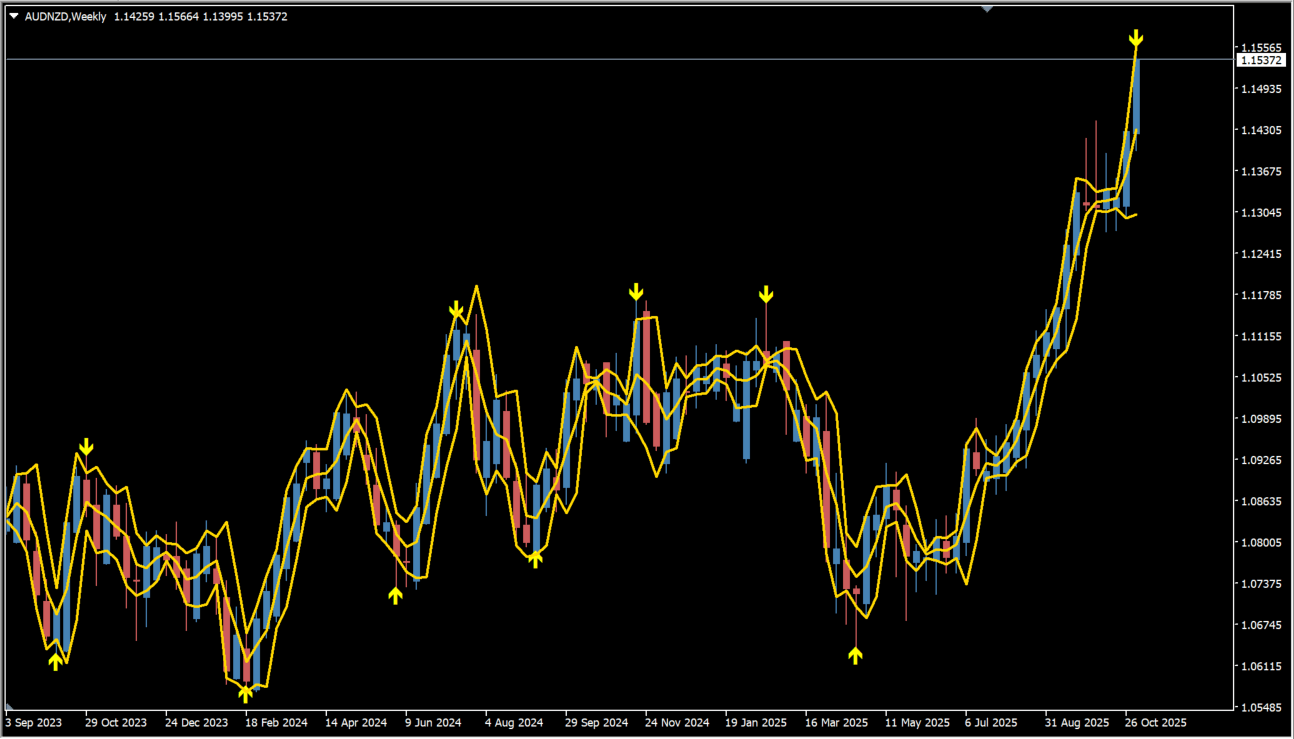
Task: Click the 1.08005 price scale label
Action: point(1259,543)
